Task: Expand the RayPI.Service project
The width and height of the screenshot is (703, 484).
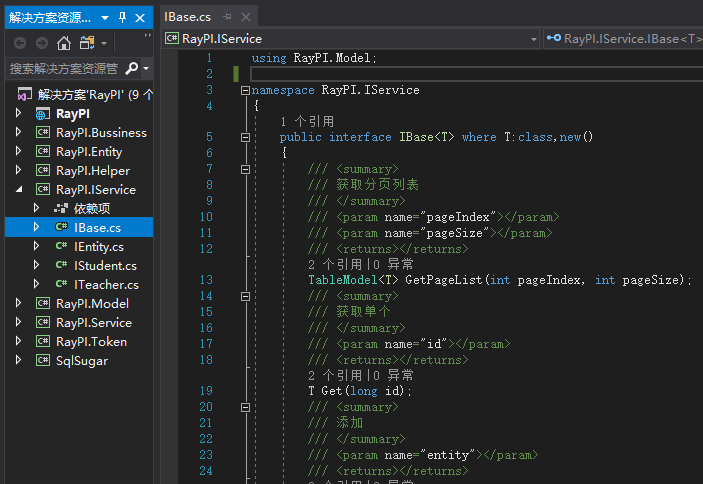Action: click(18, 322)
